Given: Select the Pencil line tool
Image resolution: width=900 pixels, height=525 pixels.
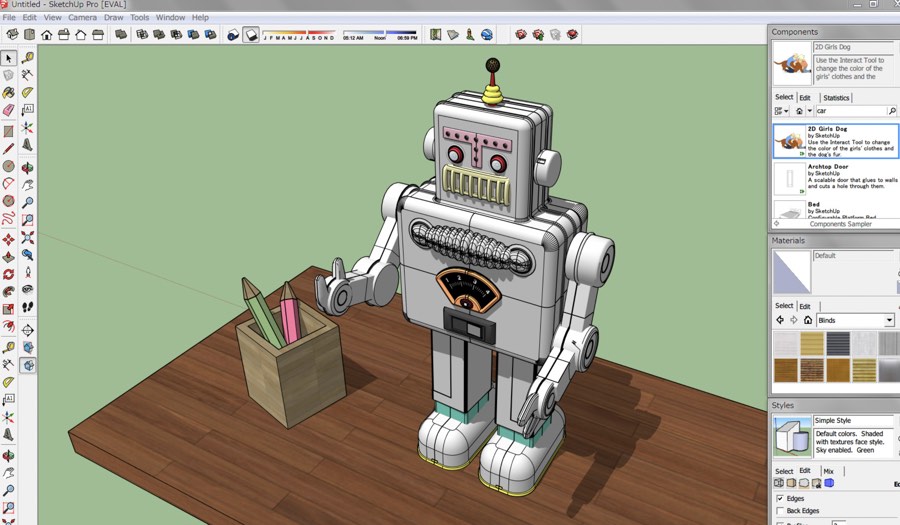Looking at the screenshot, I should coord(9,148).
